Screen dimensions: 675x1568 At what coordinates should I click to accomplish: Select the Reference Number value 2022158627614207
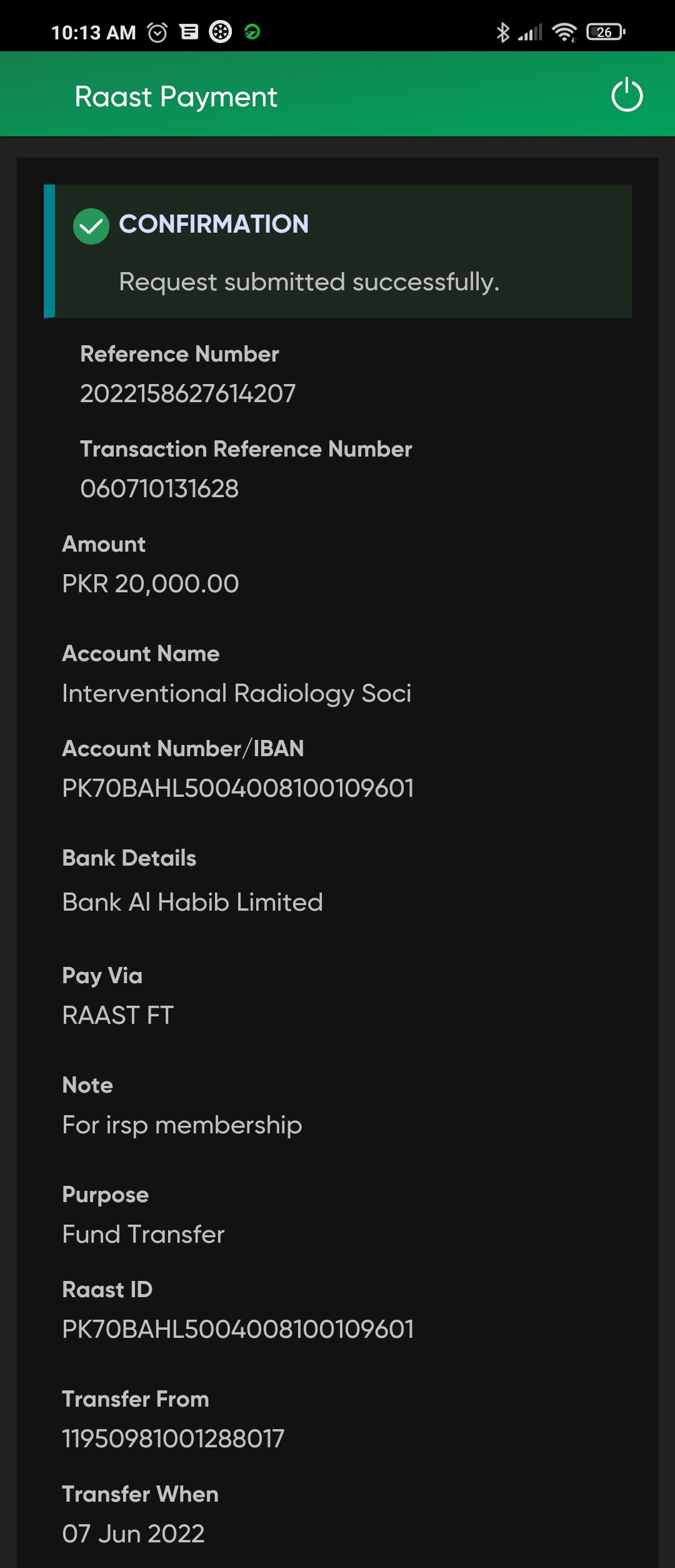click(187, 393)
